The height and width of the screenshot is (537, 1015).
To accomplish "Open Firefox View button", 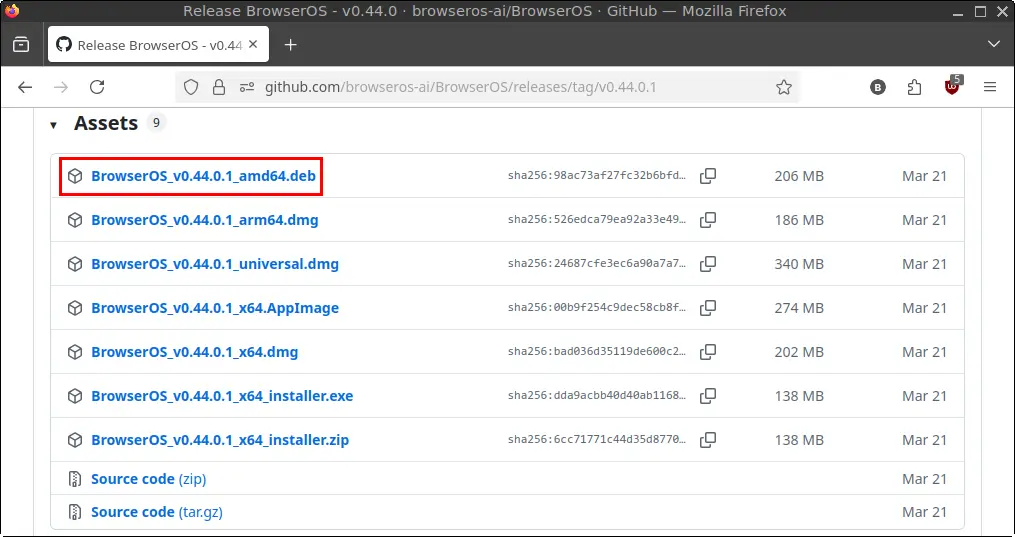I will [21, 45].
